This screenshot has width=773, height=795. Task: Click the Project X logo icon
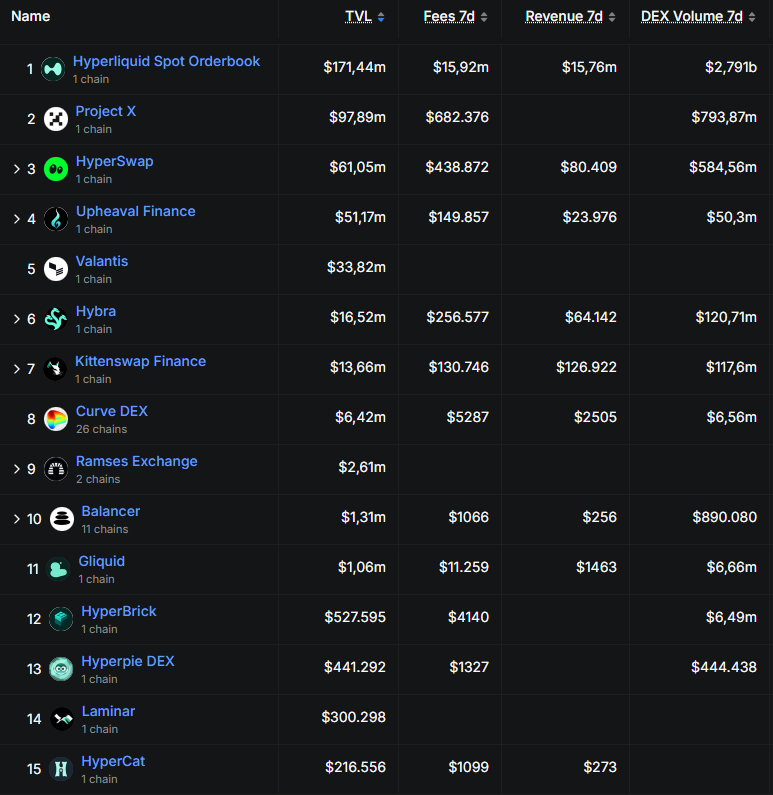56,119
